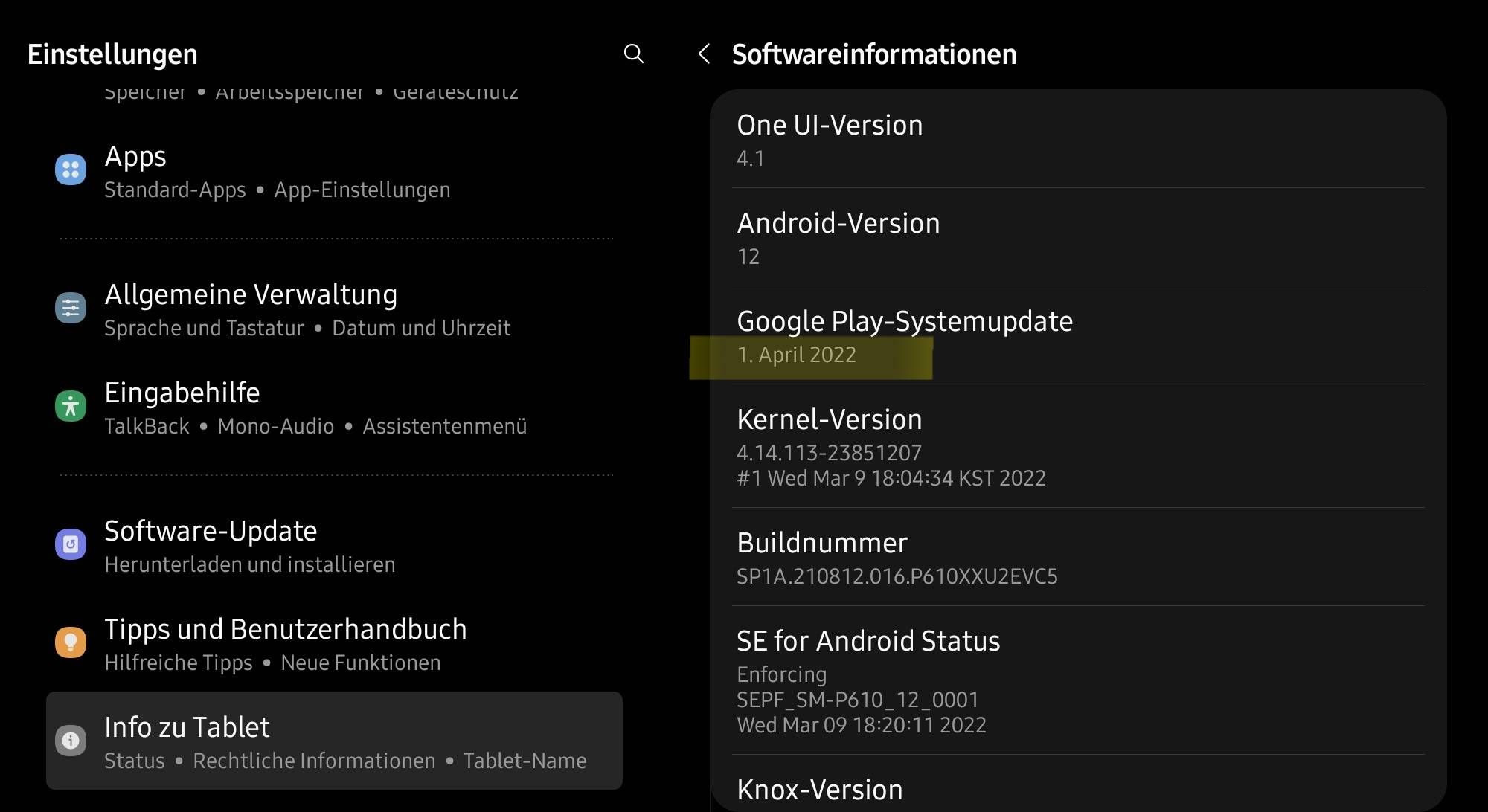Click the gray Info zu Tablet icon
This screenshot has height=812, width=1488.
(x=71, y=741)
